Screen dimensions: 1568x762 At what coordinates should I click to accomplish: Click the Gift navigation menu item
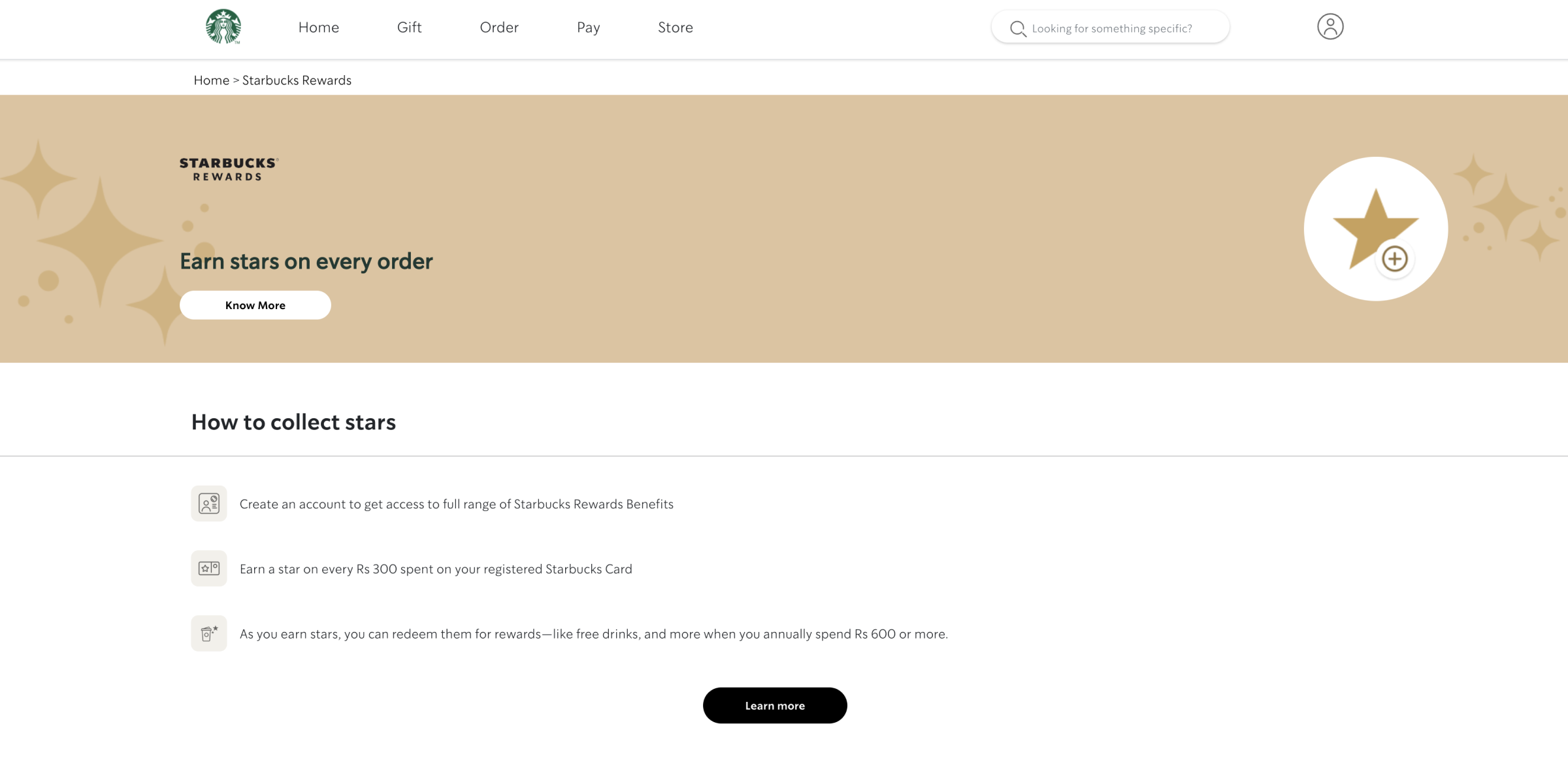coord(409,27)
